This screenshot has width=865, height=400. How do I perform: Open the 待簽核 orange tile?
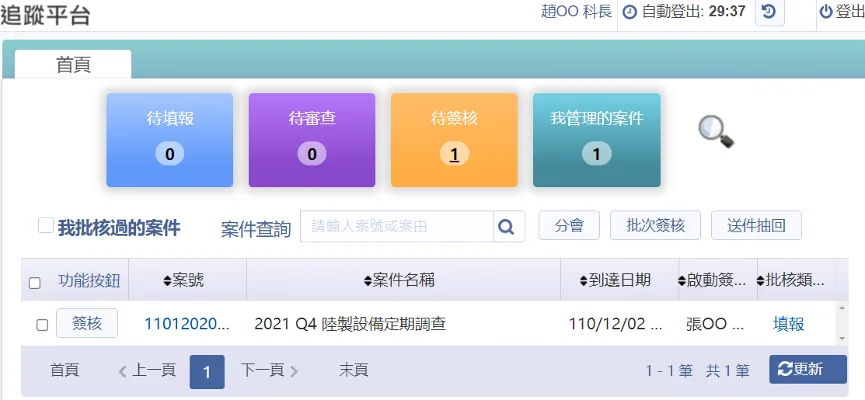click(454, 140)
